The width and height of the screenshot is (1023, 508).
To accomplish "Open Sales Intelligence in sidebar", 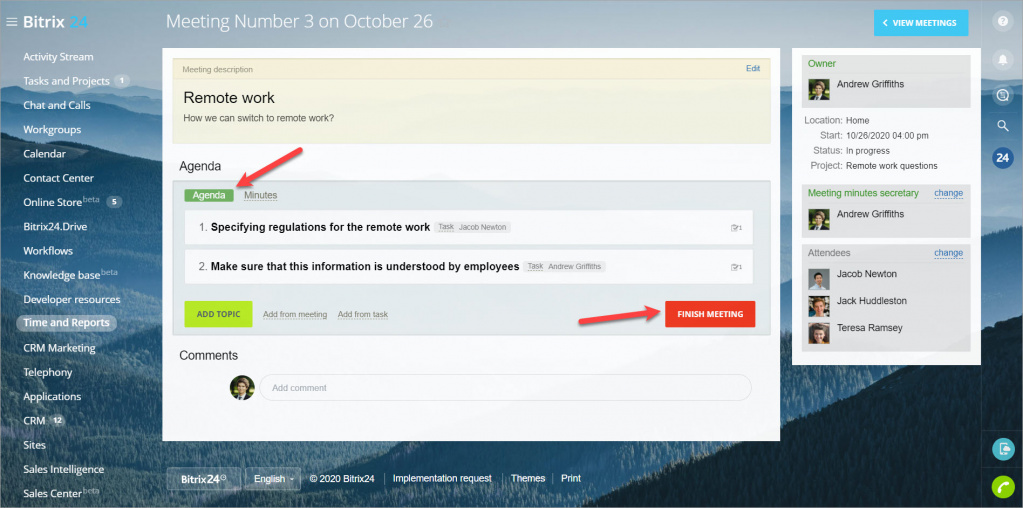I will point(63,469).
